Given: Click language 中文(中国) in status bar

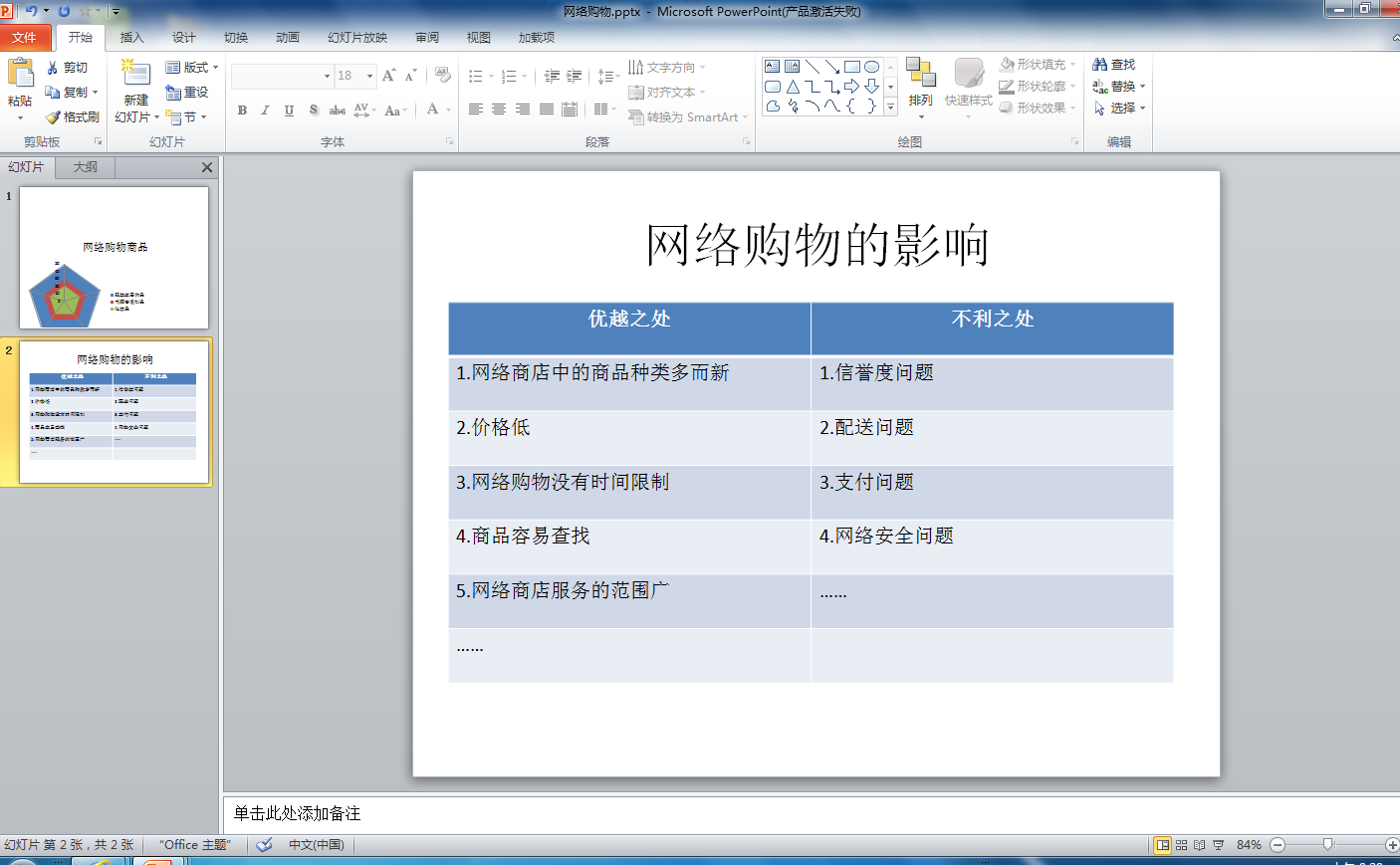Looking at the screenshot, I should [x=317, y=845].
